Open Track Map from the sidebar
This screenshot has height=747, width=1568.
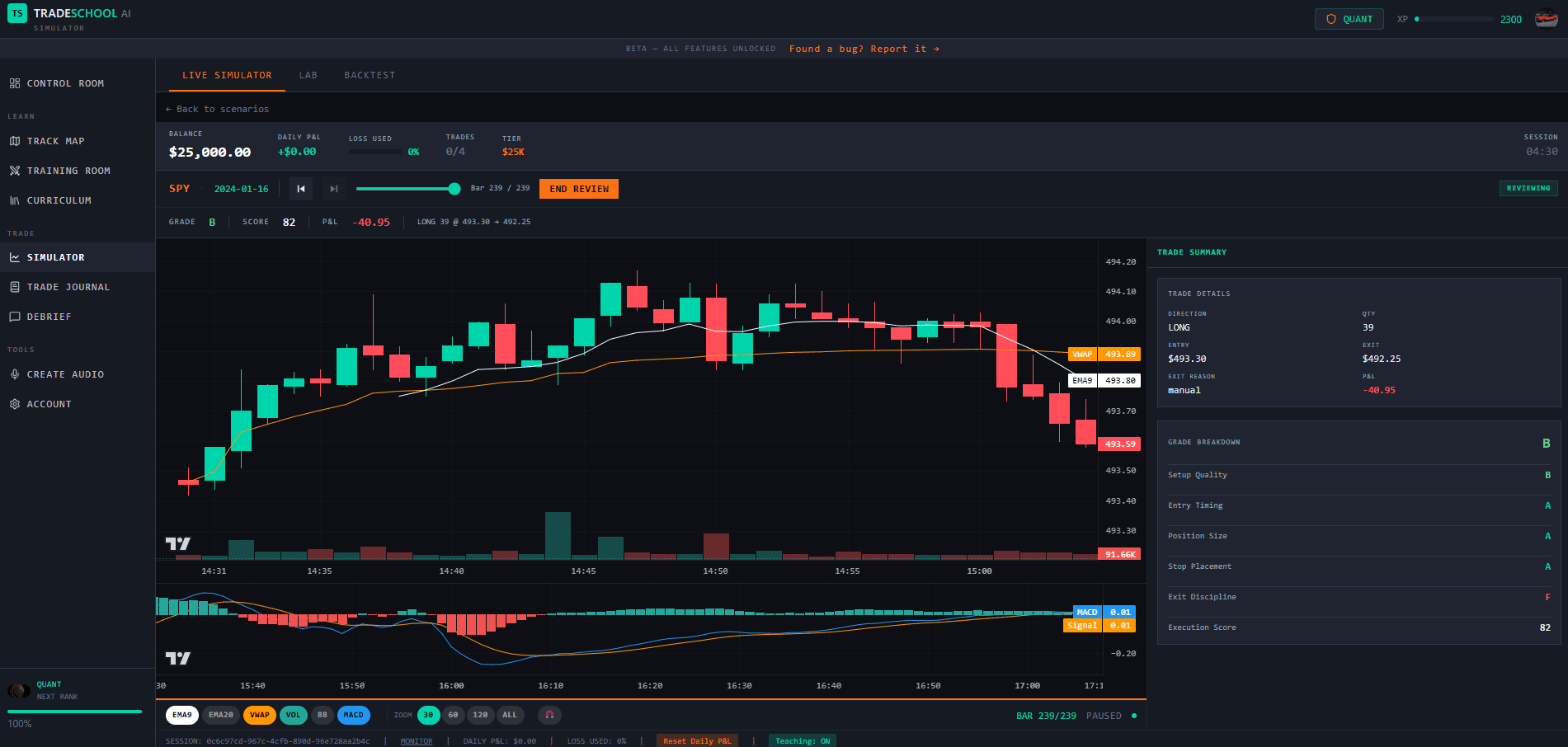(55, 141)
